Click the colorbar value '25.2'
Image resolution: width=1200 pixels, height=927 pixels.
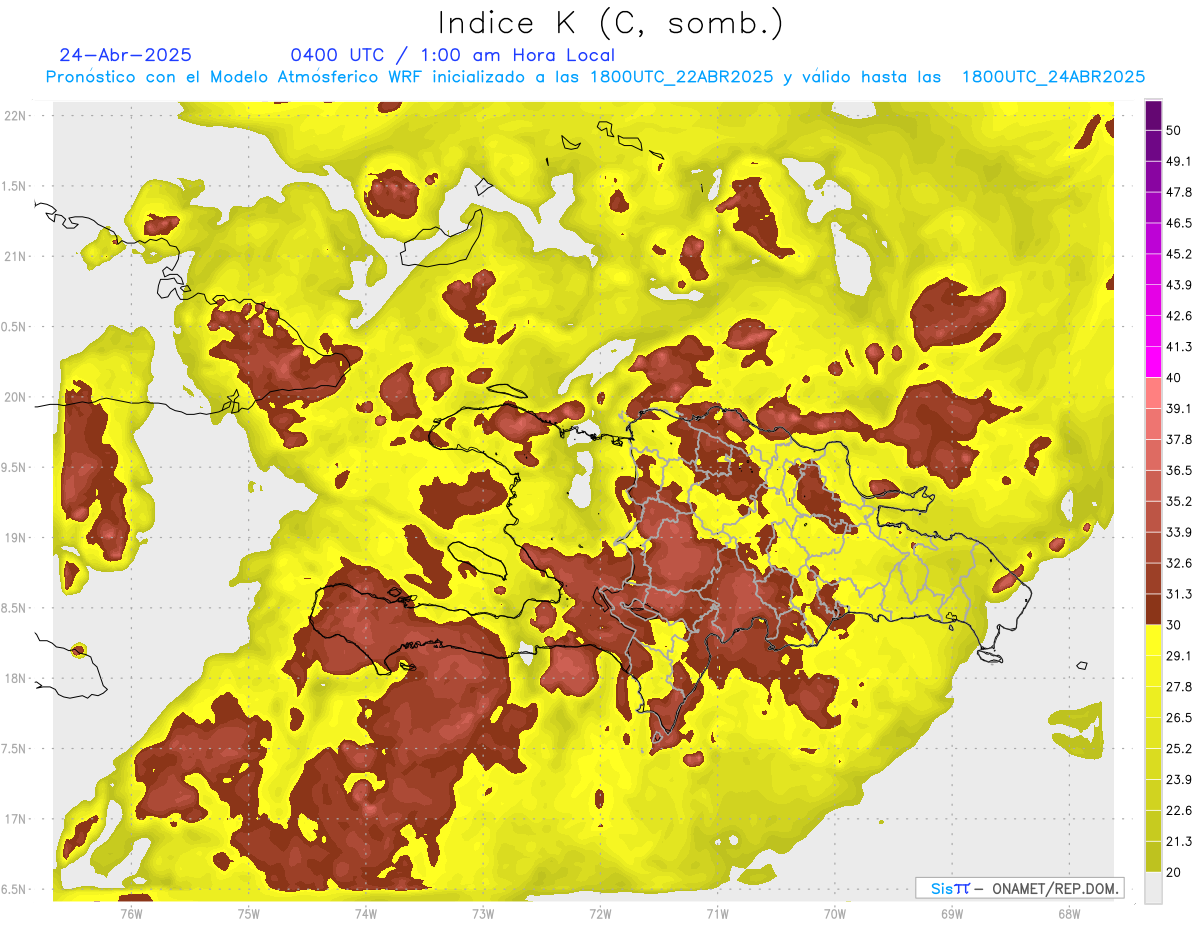click(1178, 749)
